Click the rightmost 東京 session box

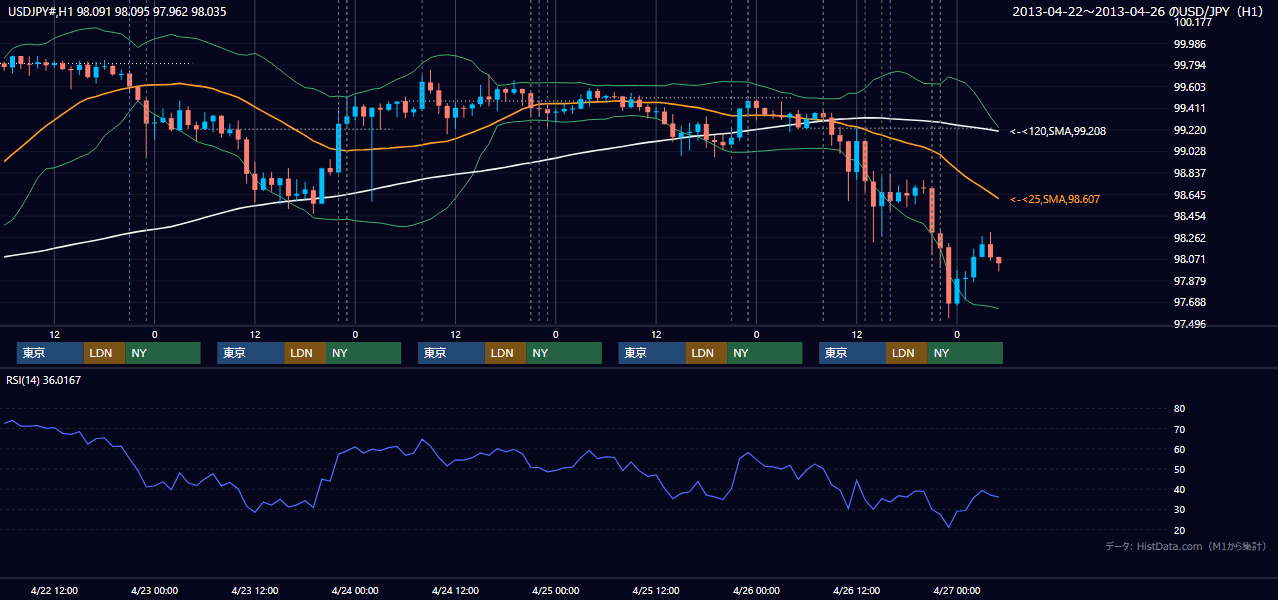click(853, 353)
